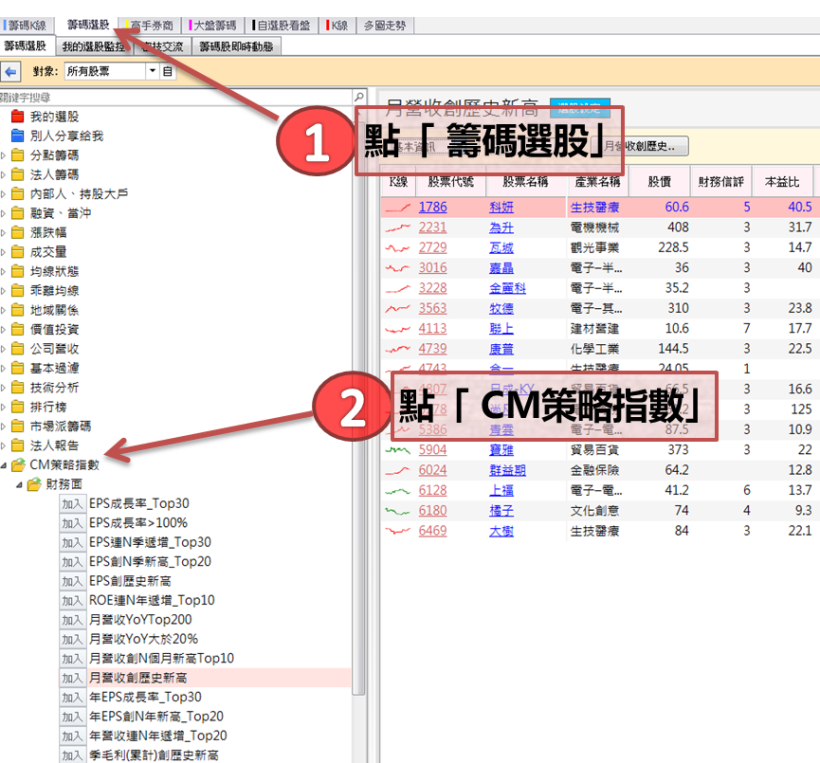Open K-line mini chart for stock 3563

point(397,309)
